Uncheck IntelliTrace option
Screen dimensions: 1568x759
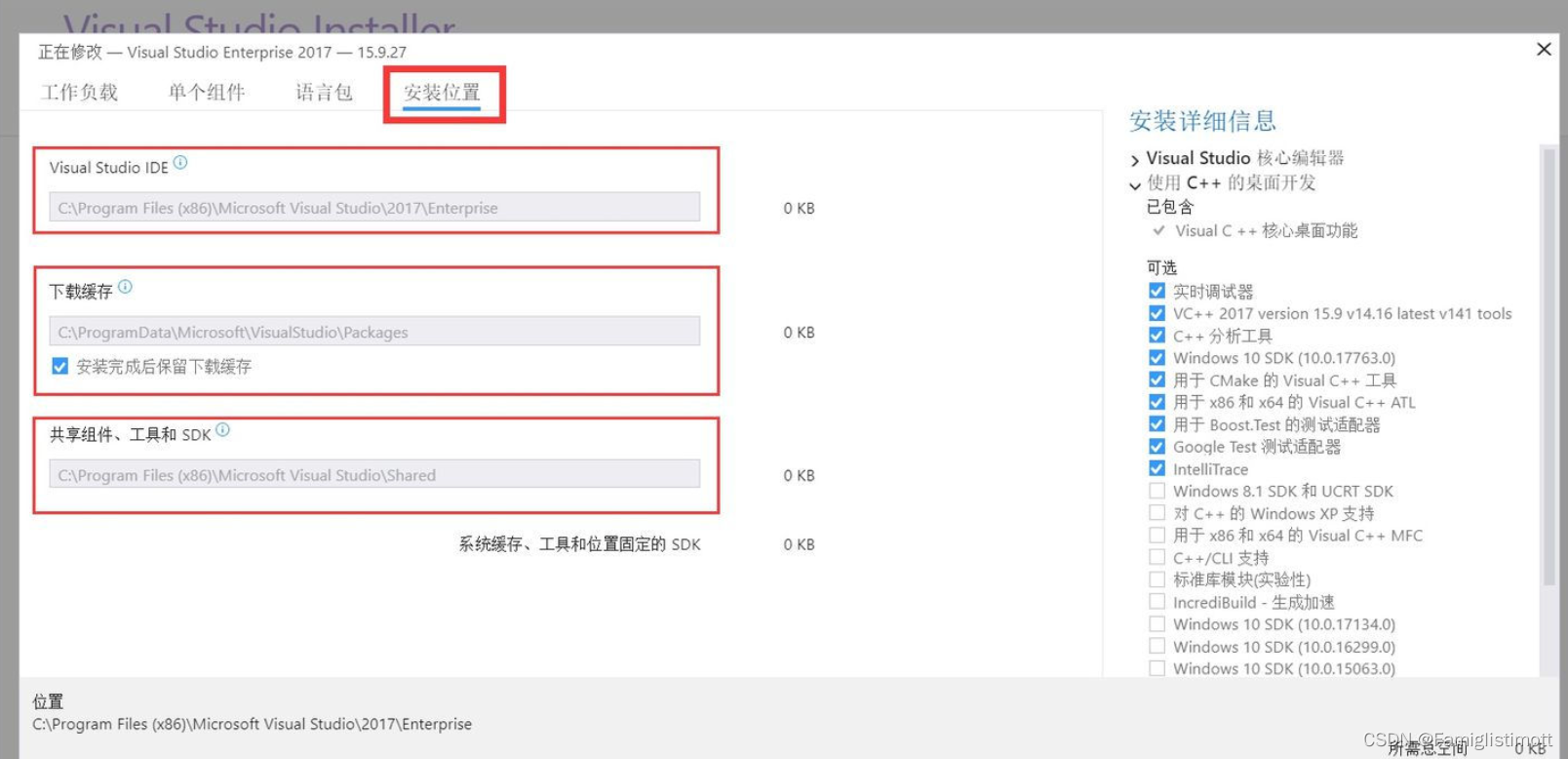1156,468
